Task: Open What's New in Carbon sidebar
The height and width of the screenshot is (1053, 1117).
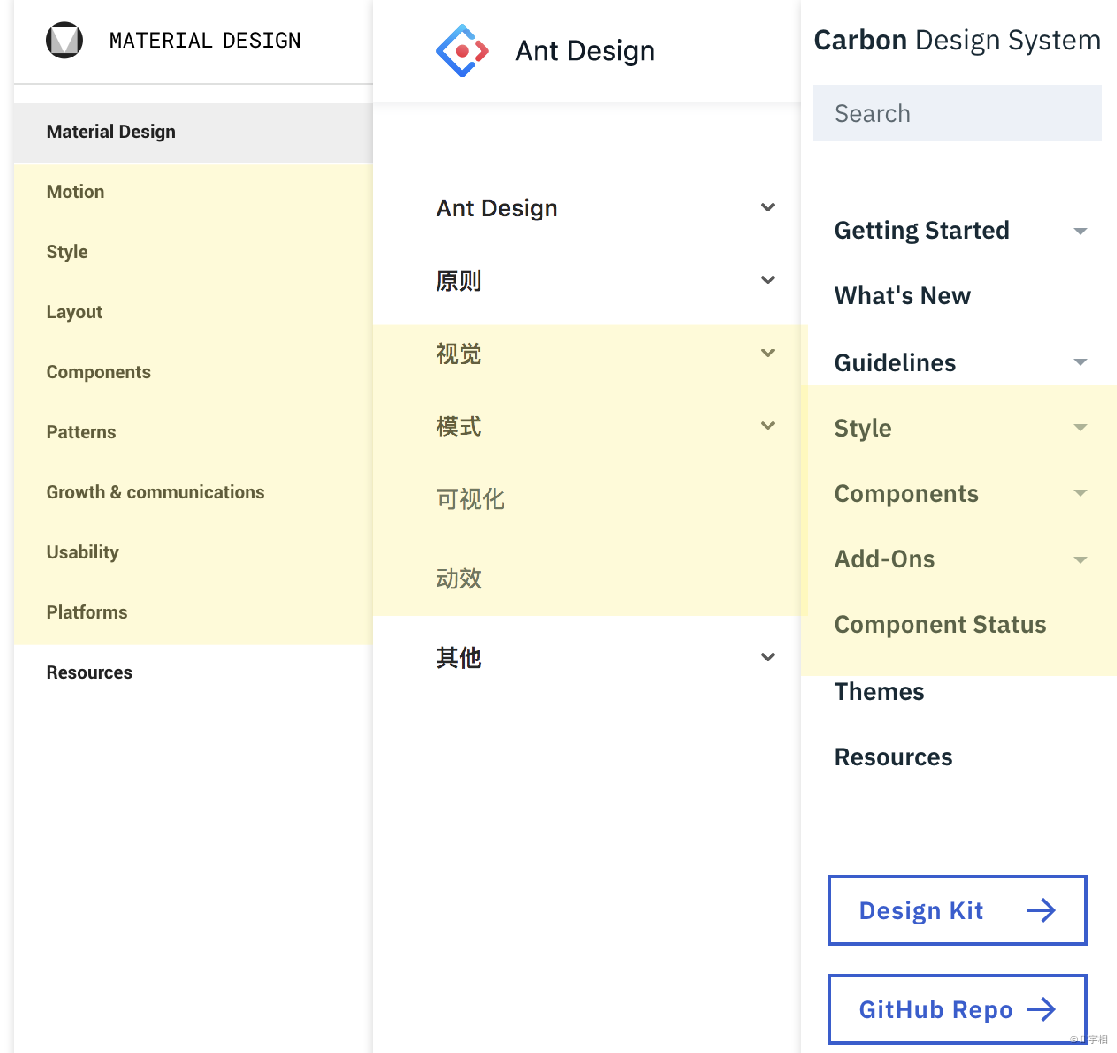Action: (902, 296)
